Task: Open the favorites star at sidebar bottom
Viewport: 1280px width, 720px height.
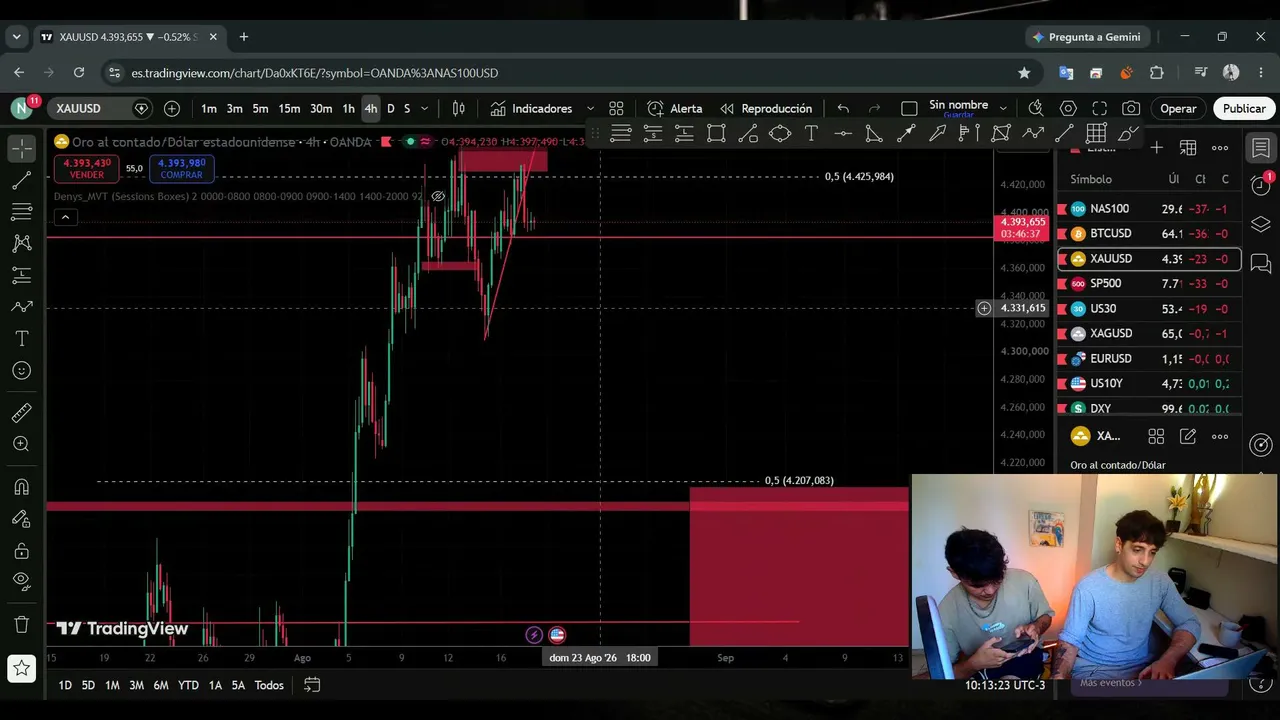Action: pos(22,668)
